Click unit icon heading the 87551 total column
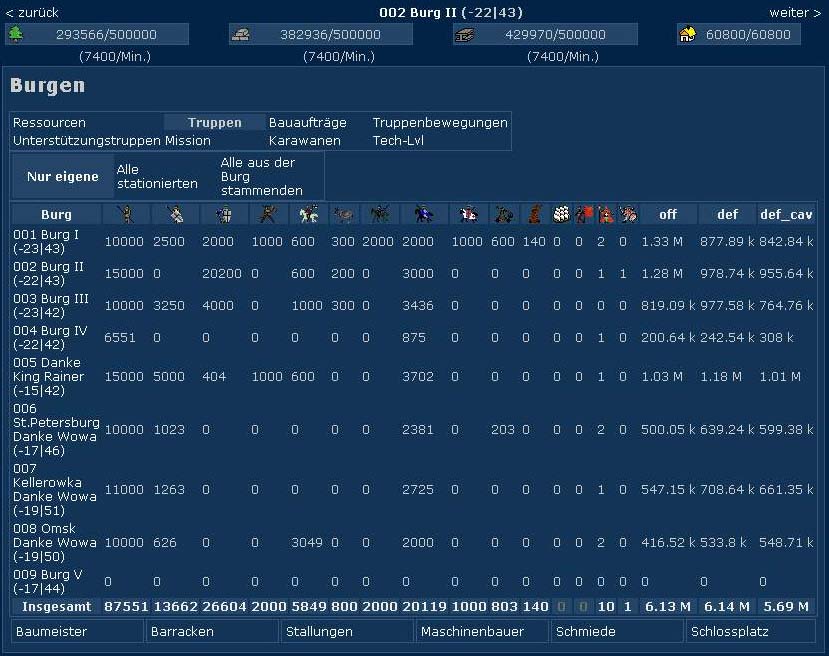829x656 pixels. 125,214
